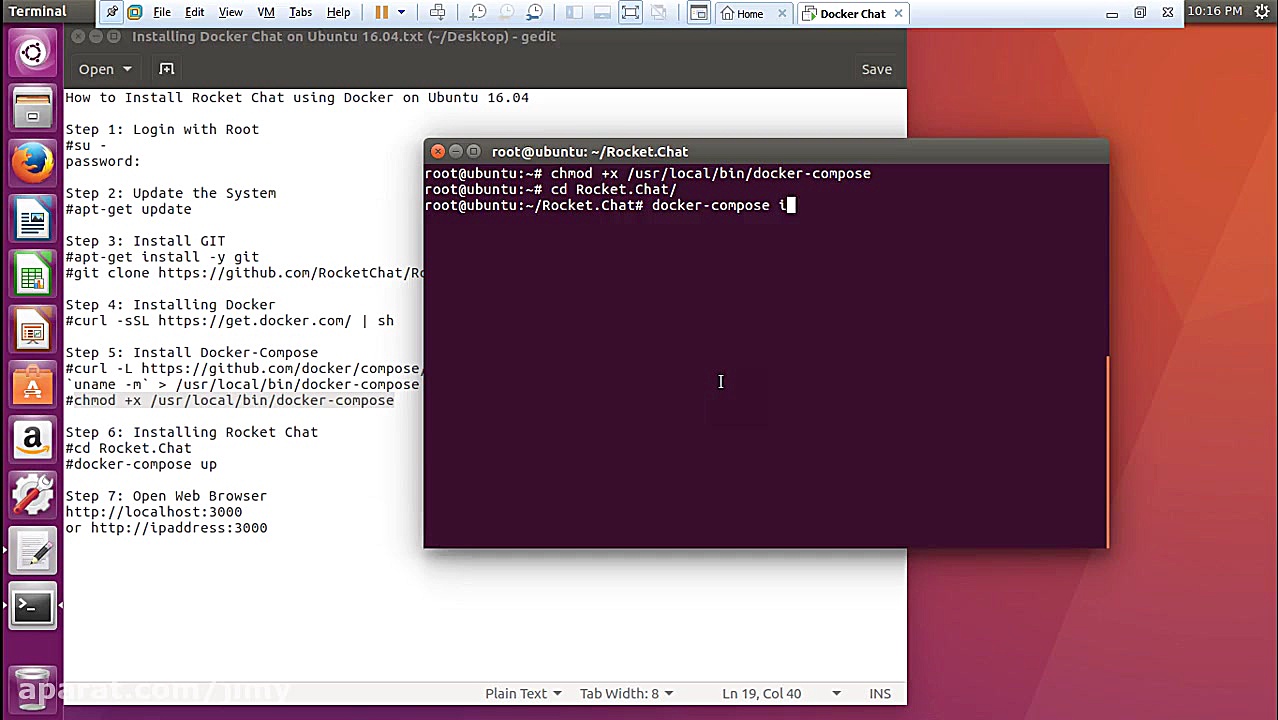This screenshot has width=1278, height=720.
Task: Click the 'or http://ipaddress:3000' line
Action: click(166, 528)
